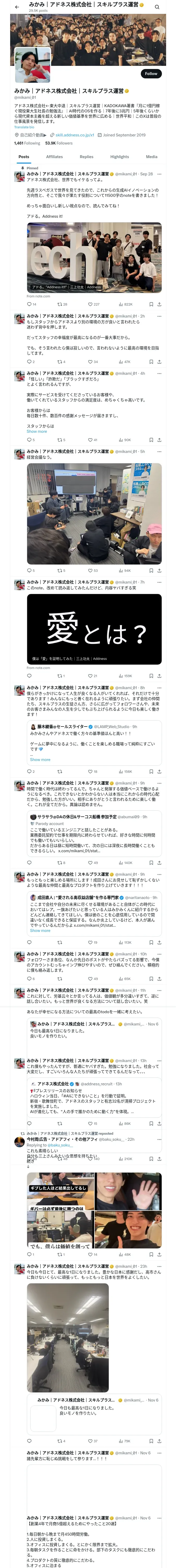Share the 愛とは？ note tweet
Screen dimensions: 176x1568
point(160,676)
